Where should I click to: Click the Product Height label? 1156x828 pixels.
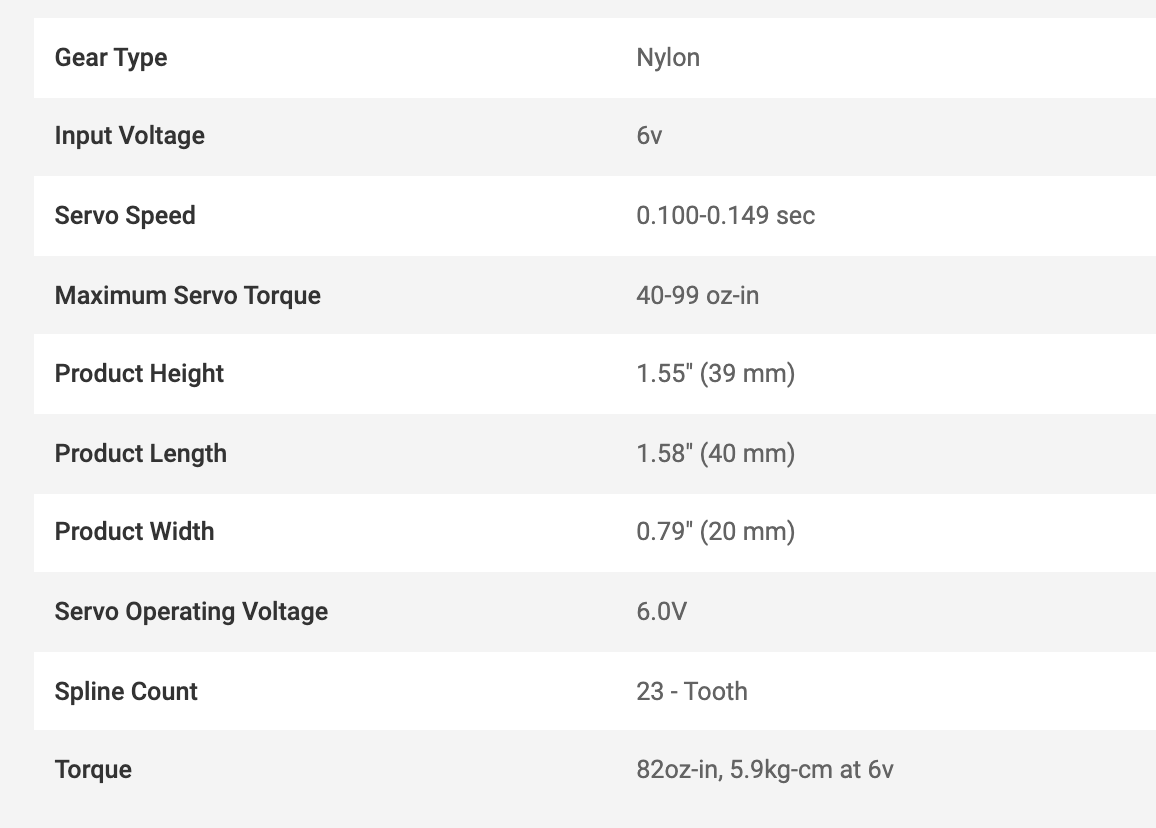point(140,374)
